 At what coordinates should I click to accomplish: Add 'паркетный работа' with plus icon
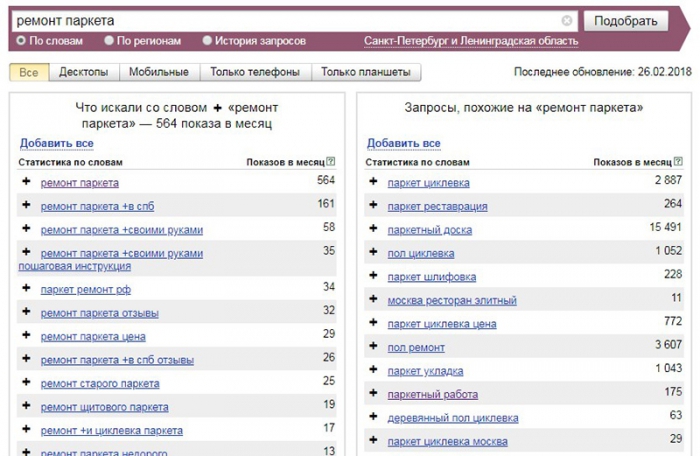click(374, 393)
